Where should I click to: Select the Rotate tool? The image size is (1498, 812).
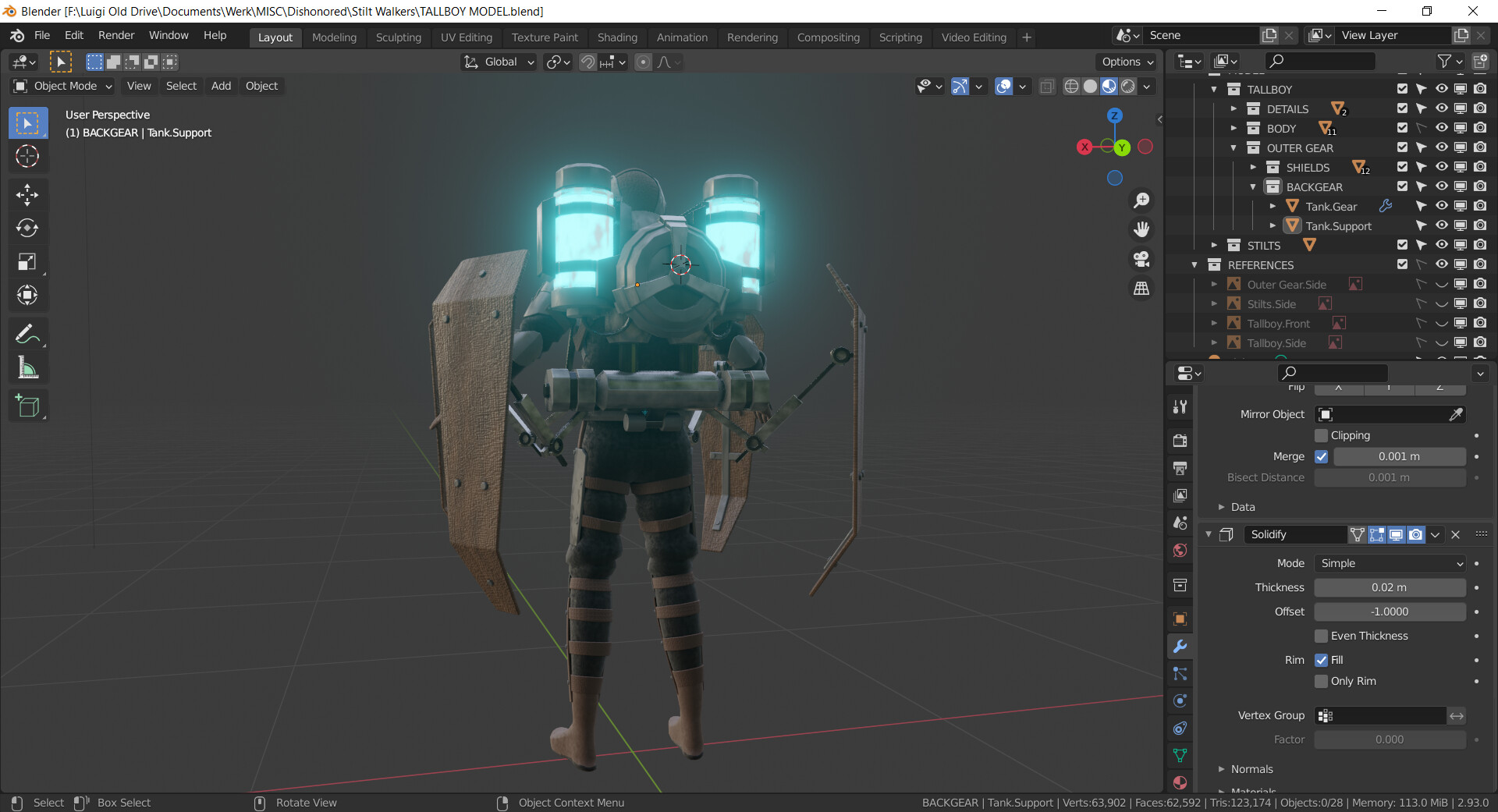tap(27, 228)
